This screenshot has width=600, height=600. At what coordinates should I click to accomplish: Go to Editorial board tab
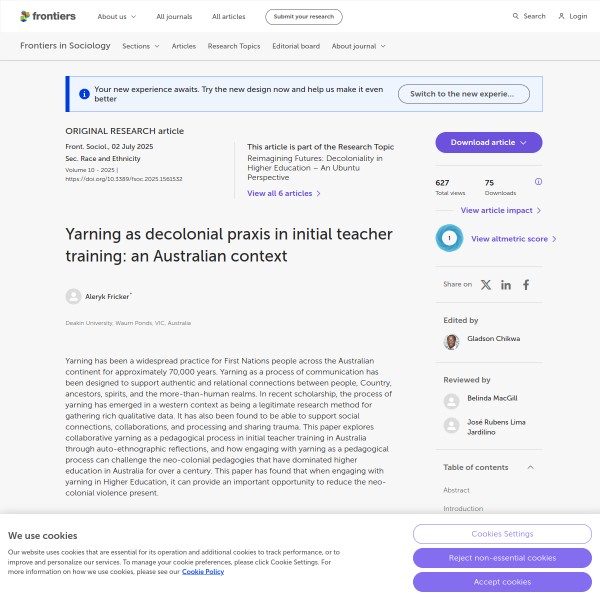(x=295, y=46)
